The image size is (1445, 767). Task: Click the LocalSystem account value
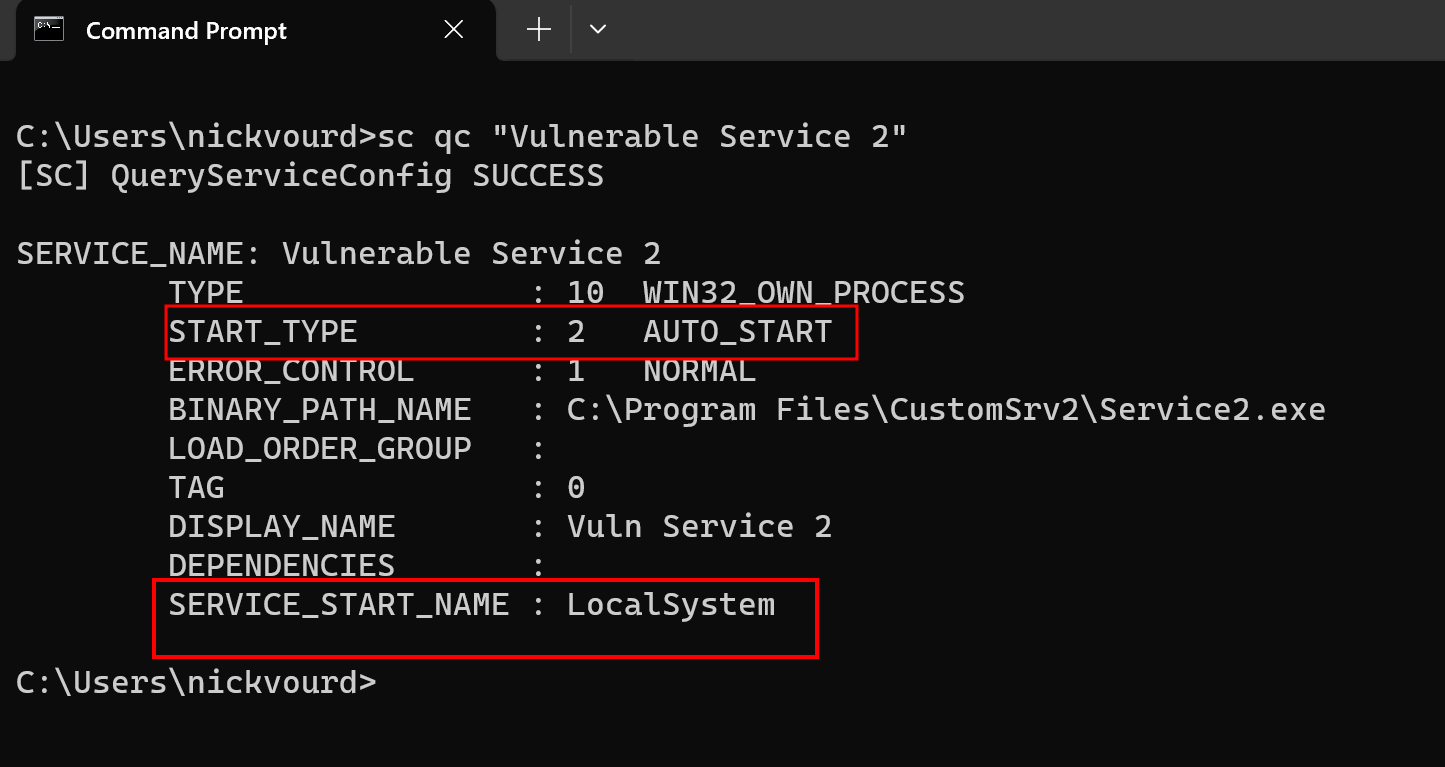pos(670,605)
